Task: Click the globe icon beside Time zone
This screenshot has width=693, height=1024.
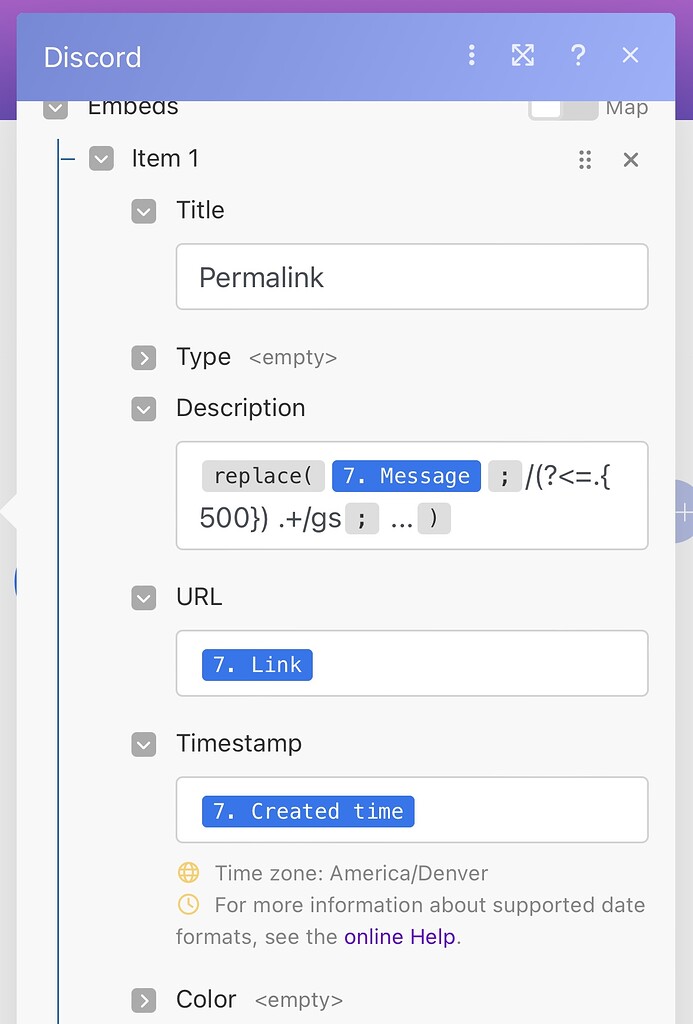Action: pos(189,873)
